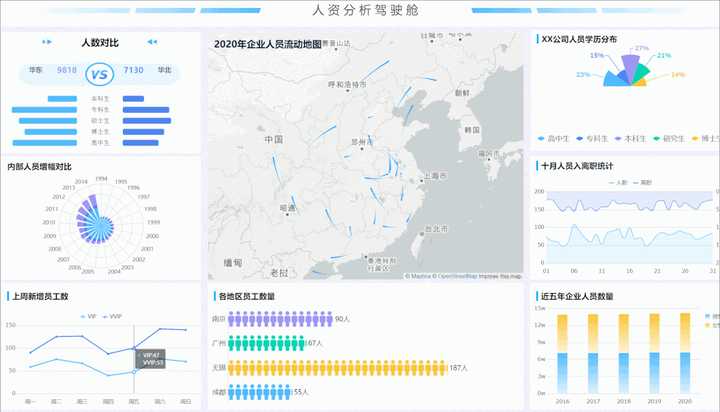
Task: Click the double-arrow icon left of 人数对比
Action: 47,42
